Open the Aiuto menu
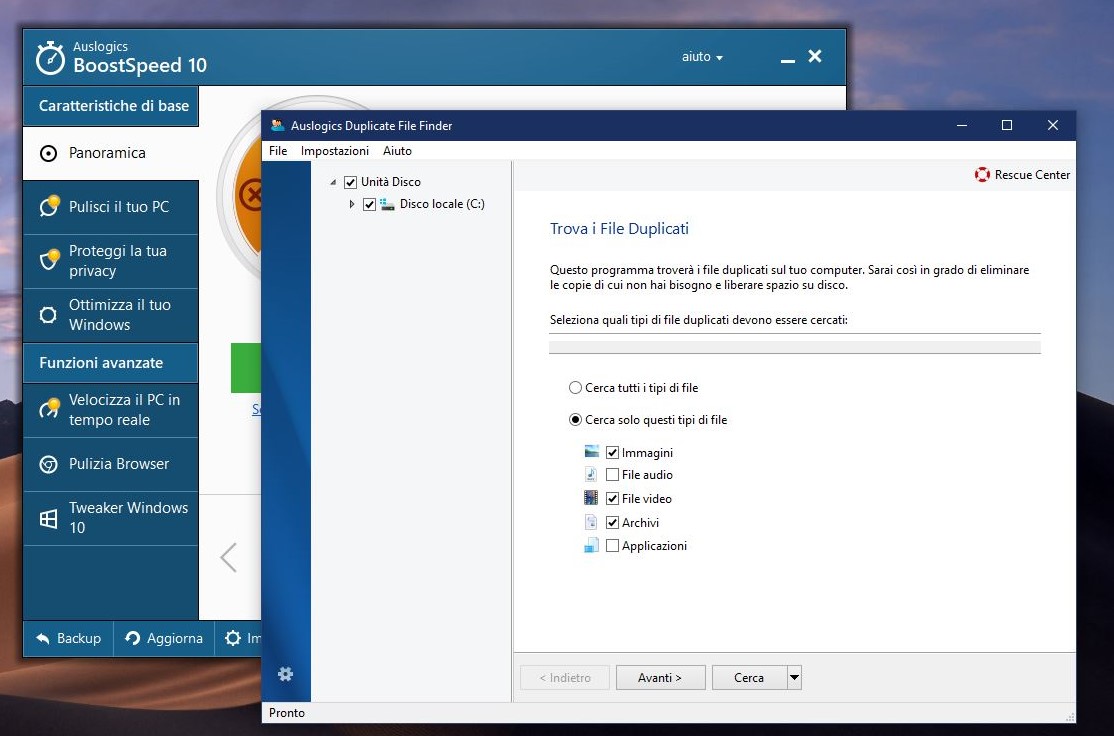This screenshot has width=1114, height=736. (397, 151)
